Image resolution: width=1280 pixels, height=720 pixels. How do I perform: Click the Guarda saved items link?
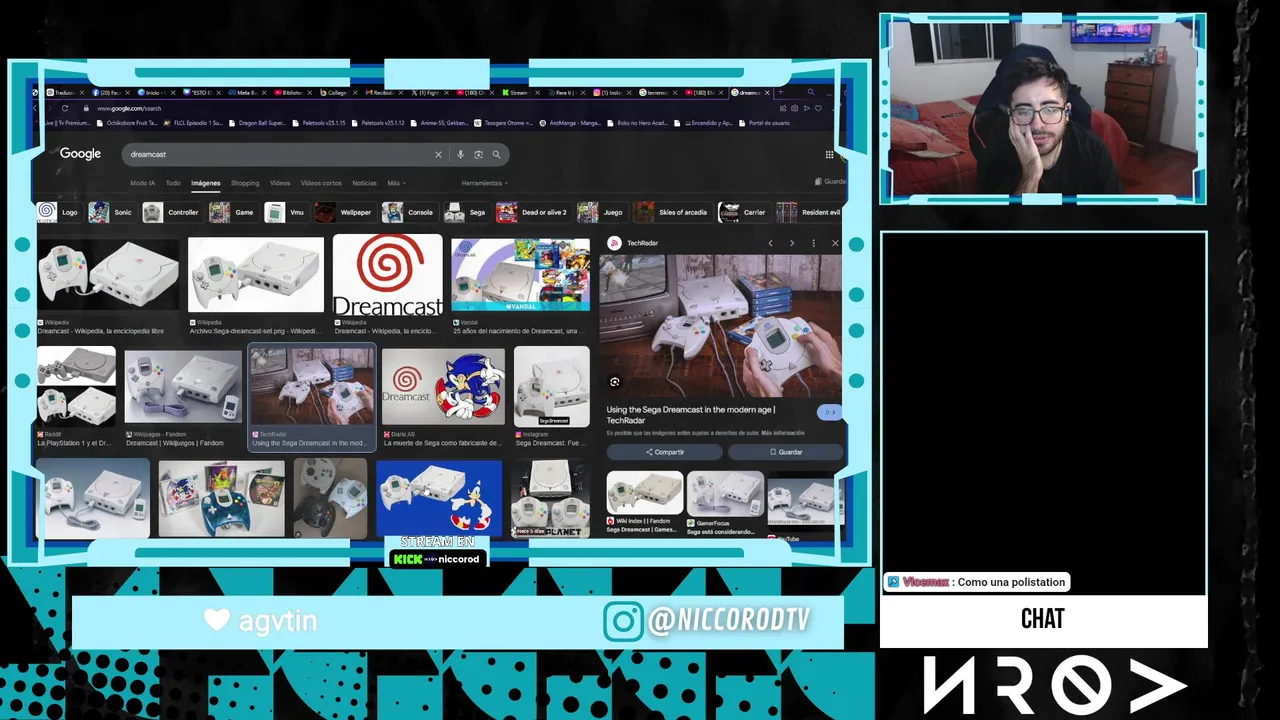pos(830,182)
